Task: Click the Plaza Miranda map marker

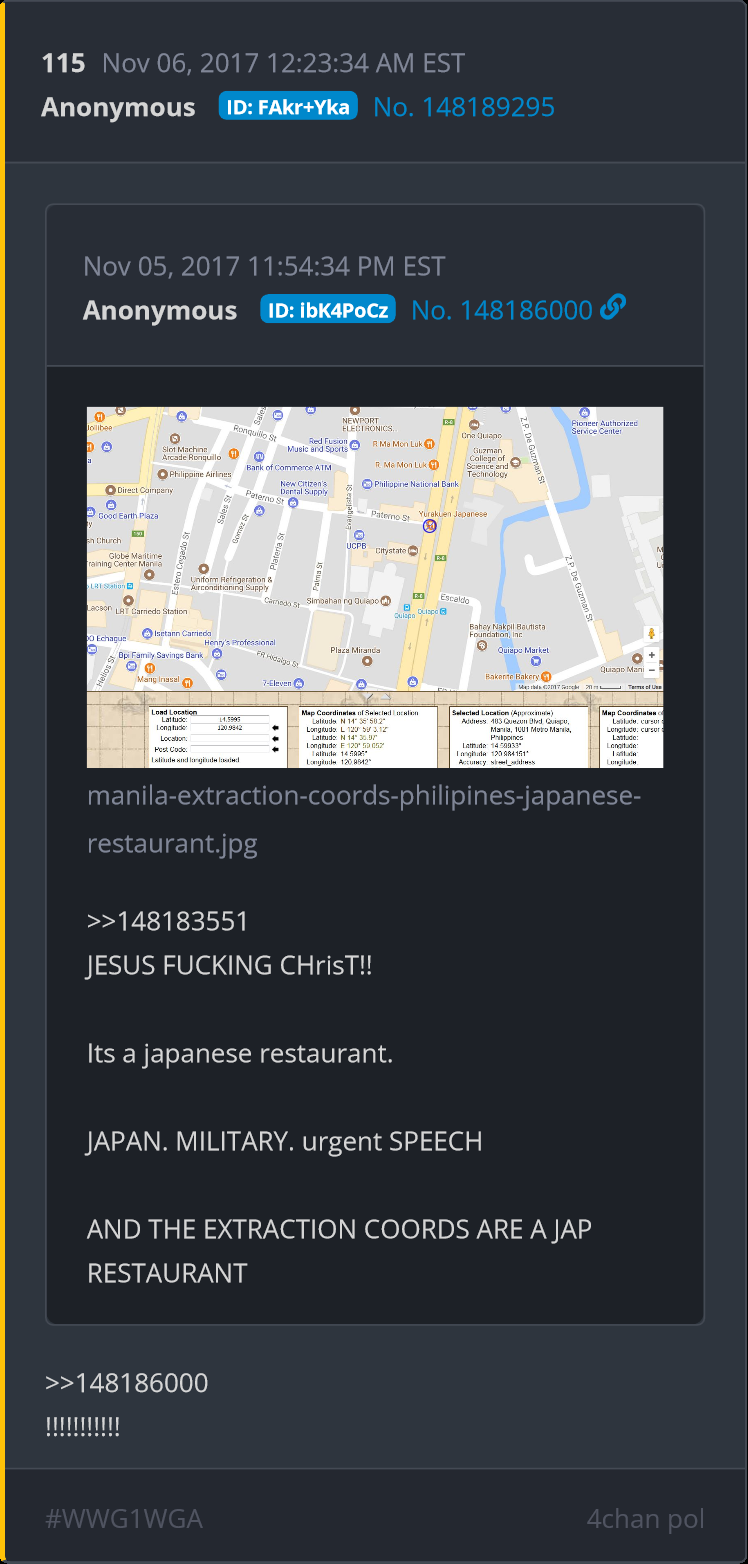Action: click(369, 660)
